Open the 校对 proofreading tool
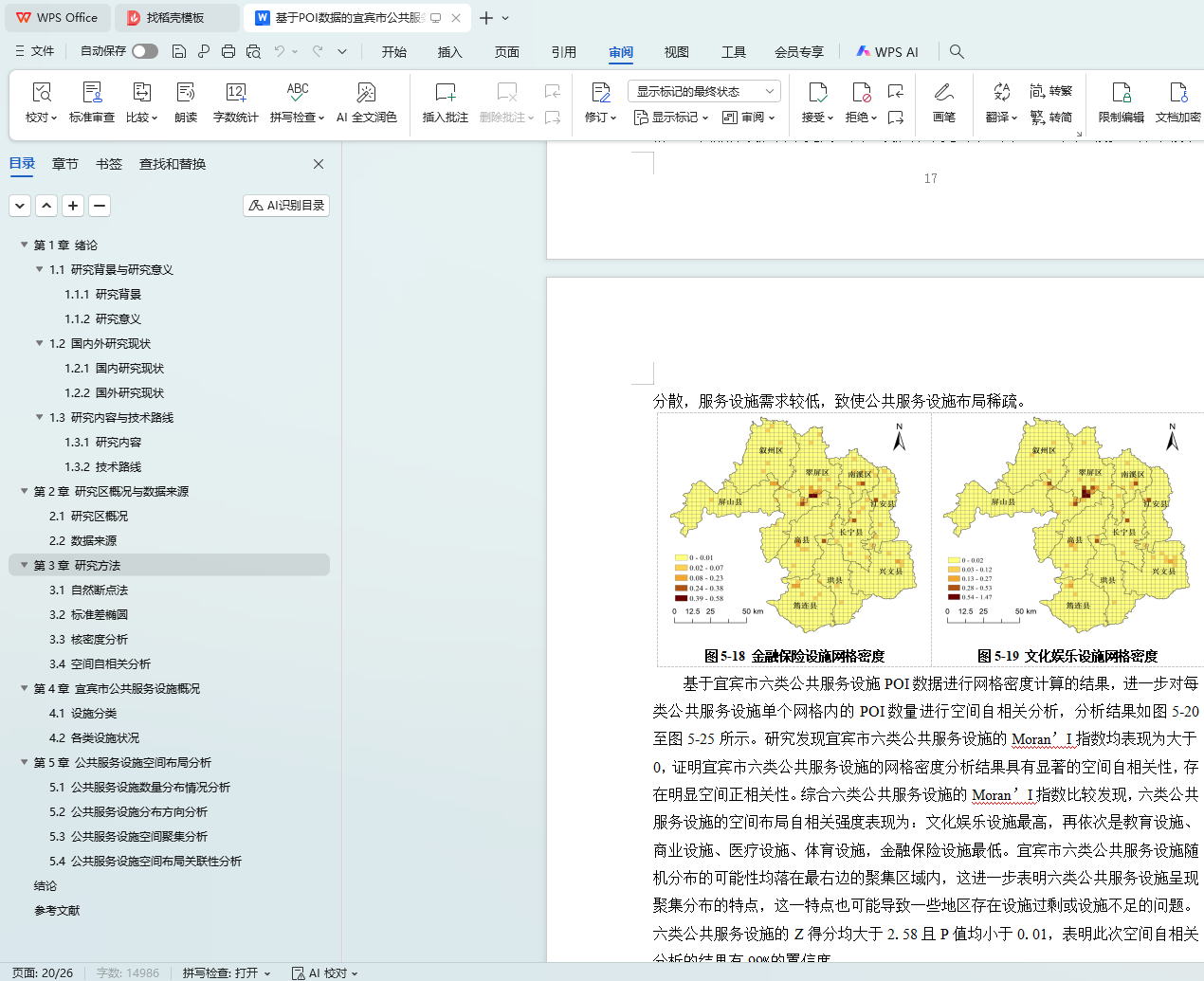1204x981 pixels. (41, 102)
